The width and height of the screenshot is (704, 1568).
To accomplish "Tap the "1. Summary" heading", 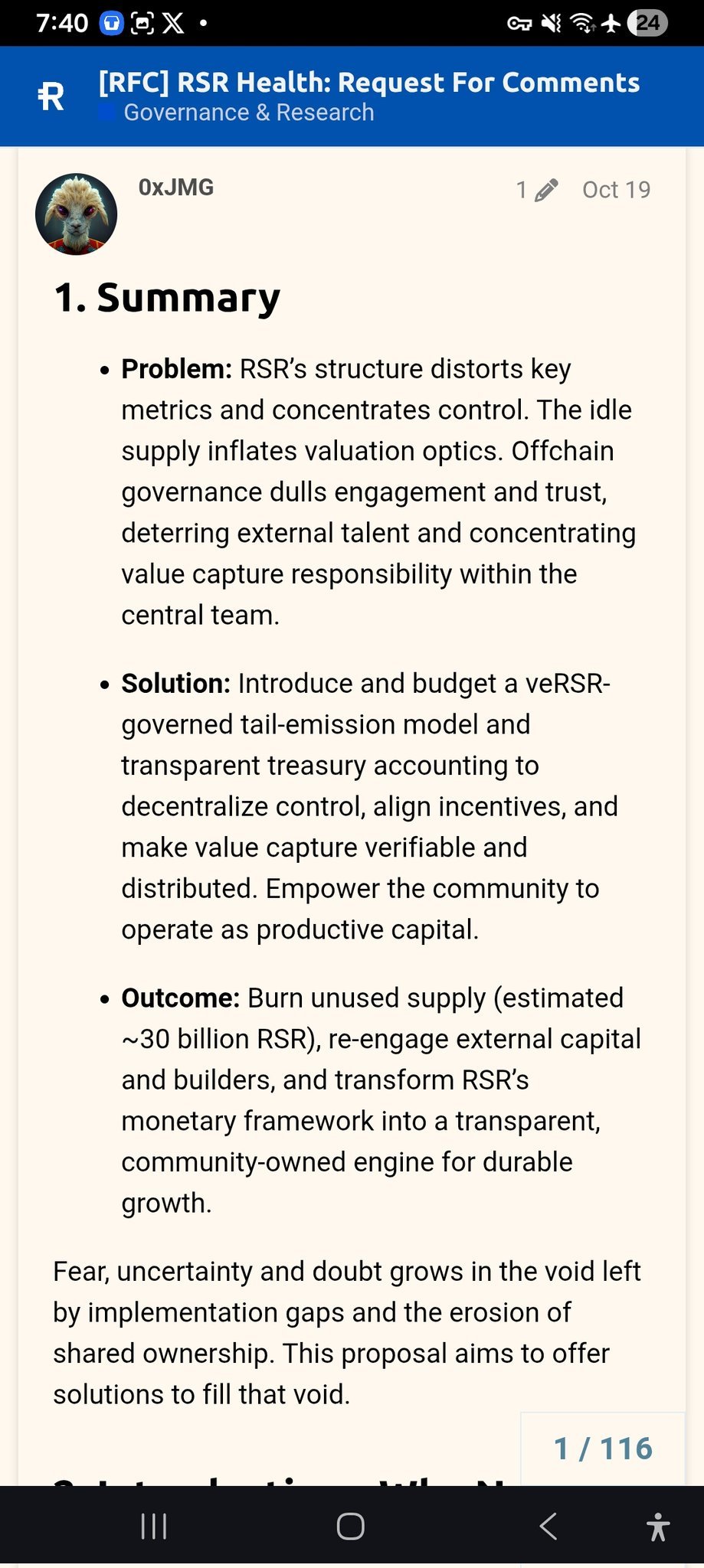I will (167, 298).
